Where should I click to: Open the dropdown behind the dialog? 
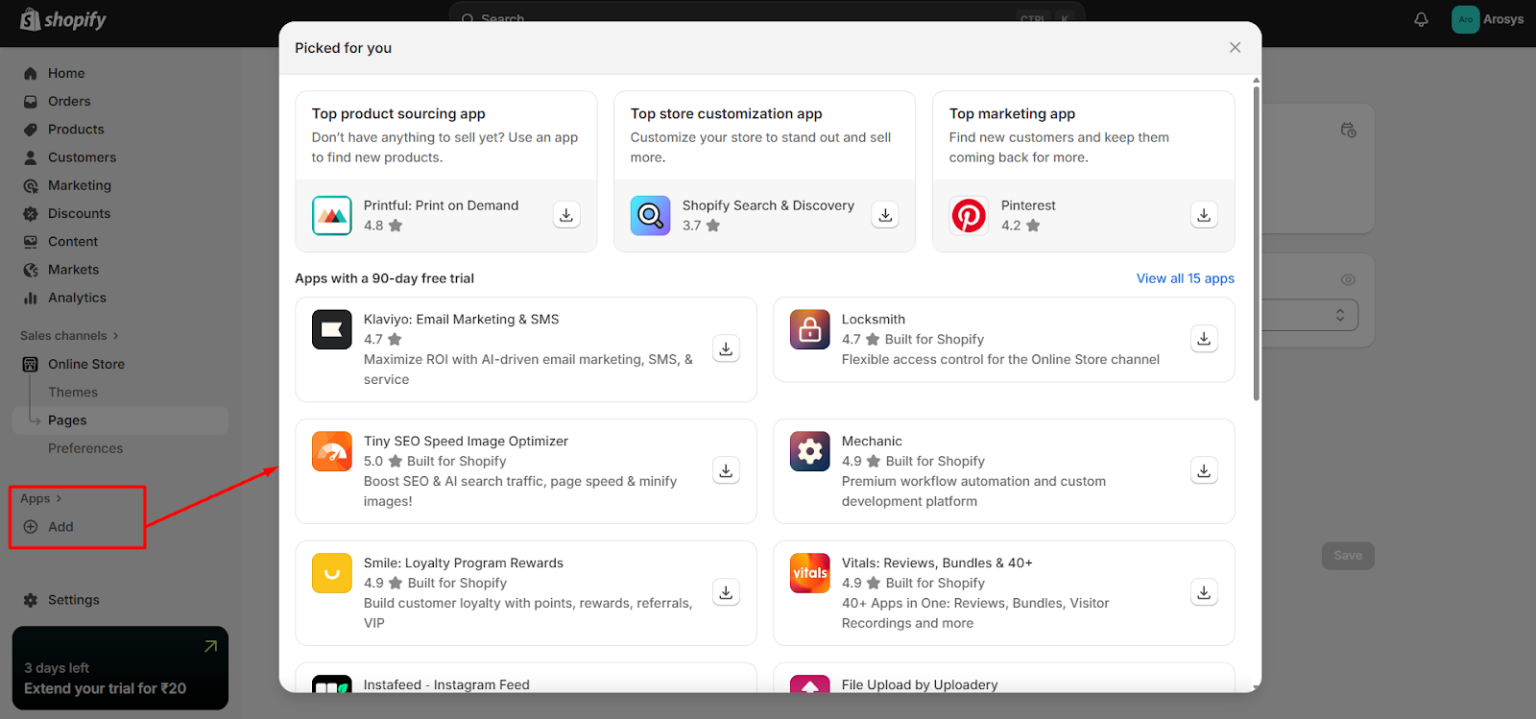coord(1339,315)
